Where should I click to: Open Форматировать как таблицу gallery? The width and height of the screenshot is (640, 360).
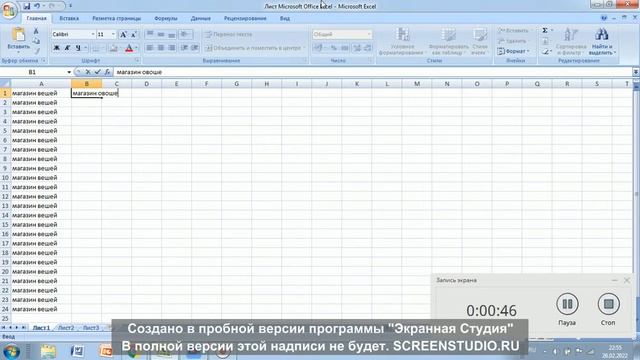click(x=449, y=41)
